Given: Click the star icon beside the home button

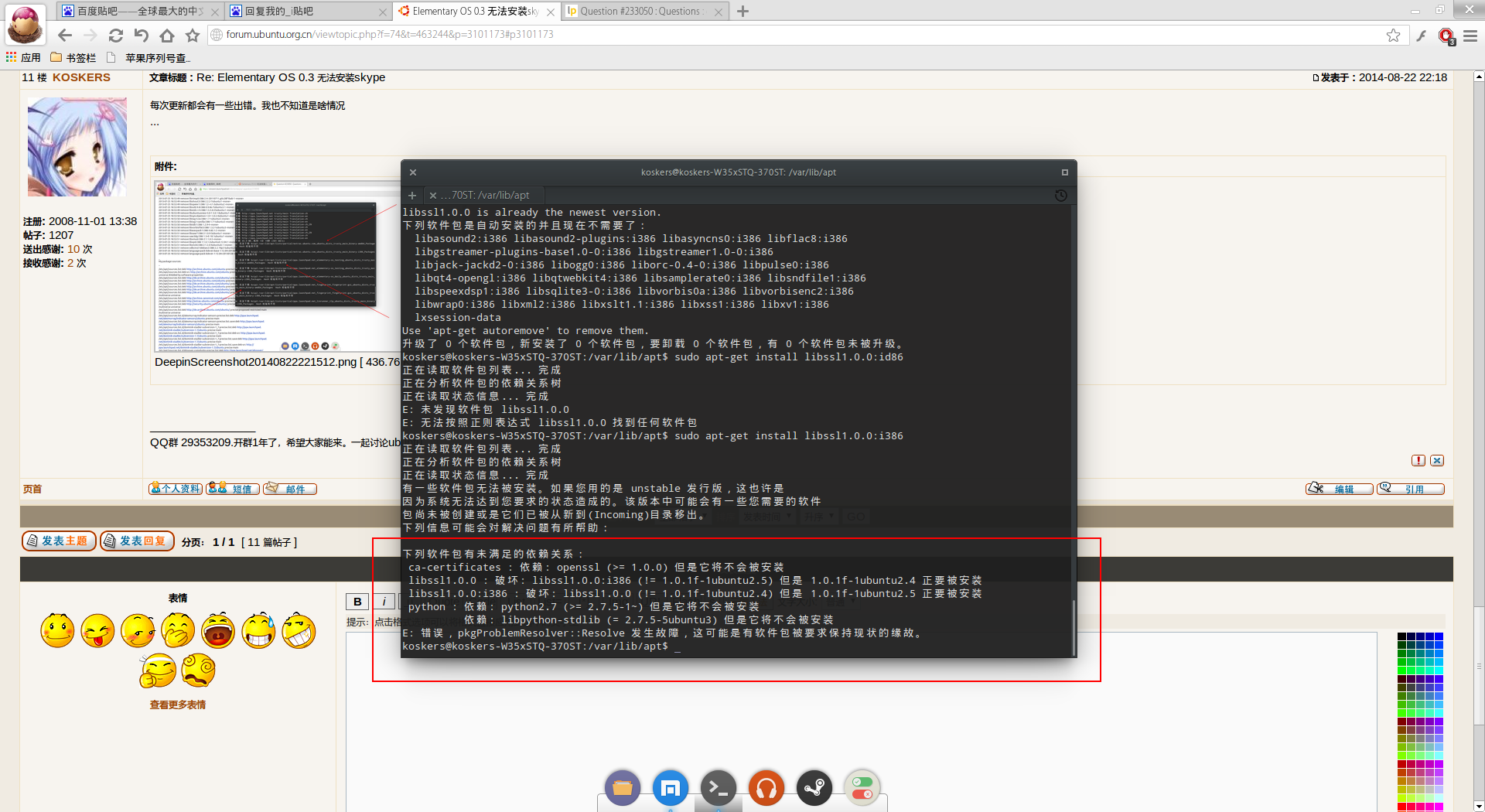Looking at the screenshot, I should coord(193,35).
